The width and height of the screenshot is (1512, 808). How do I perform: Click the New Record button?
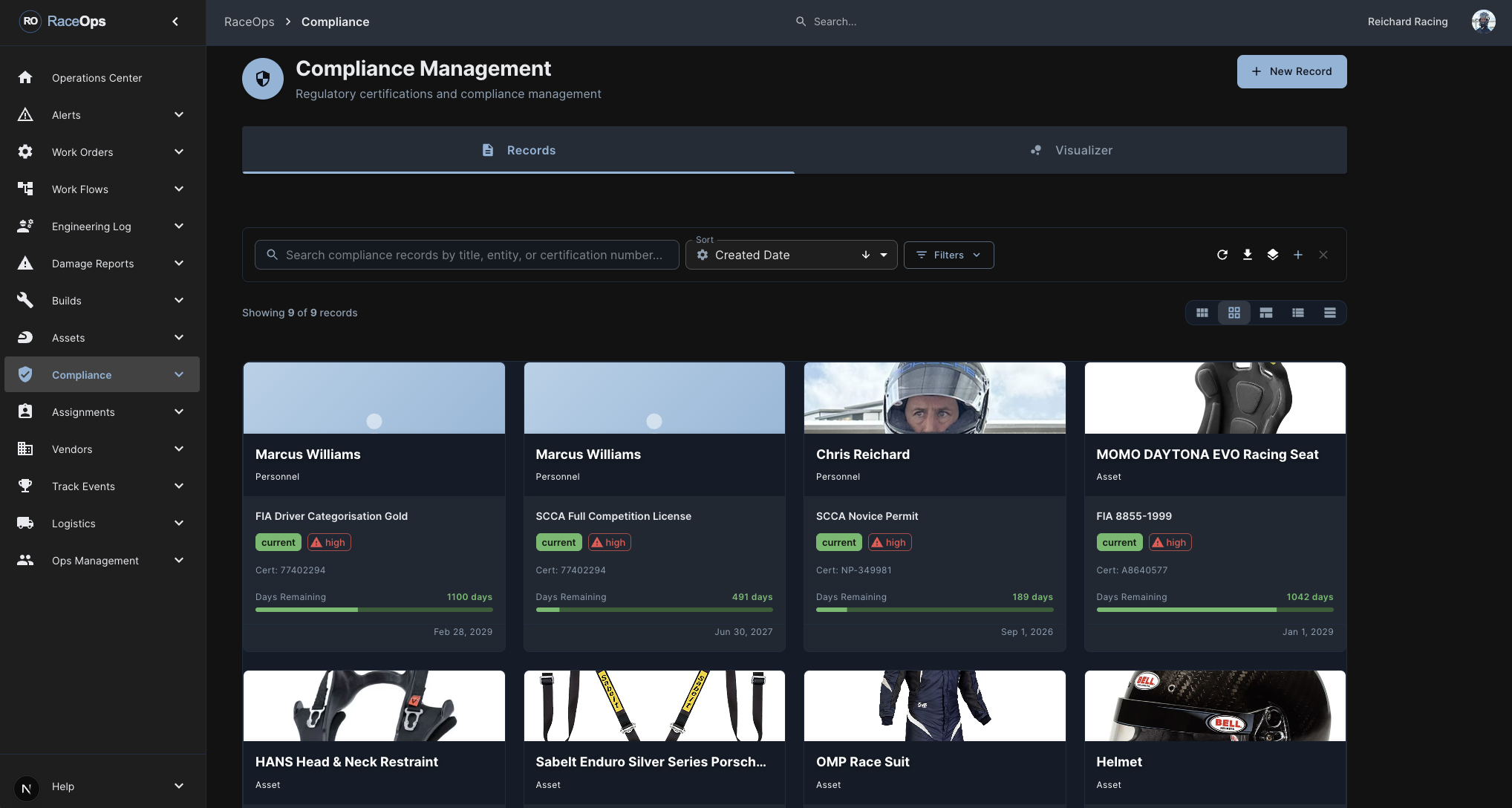click(x=1291, y=71)
